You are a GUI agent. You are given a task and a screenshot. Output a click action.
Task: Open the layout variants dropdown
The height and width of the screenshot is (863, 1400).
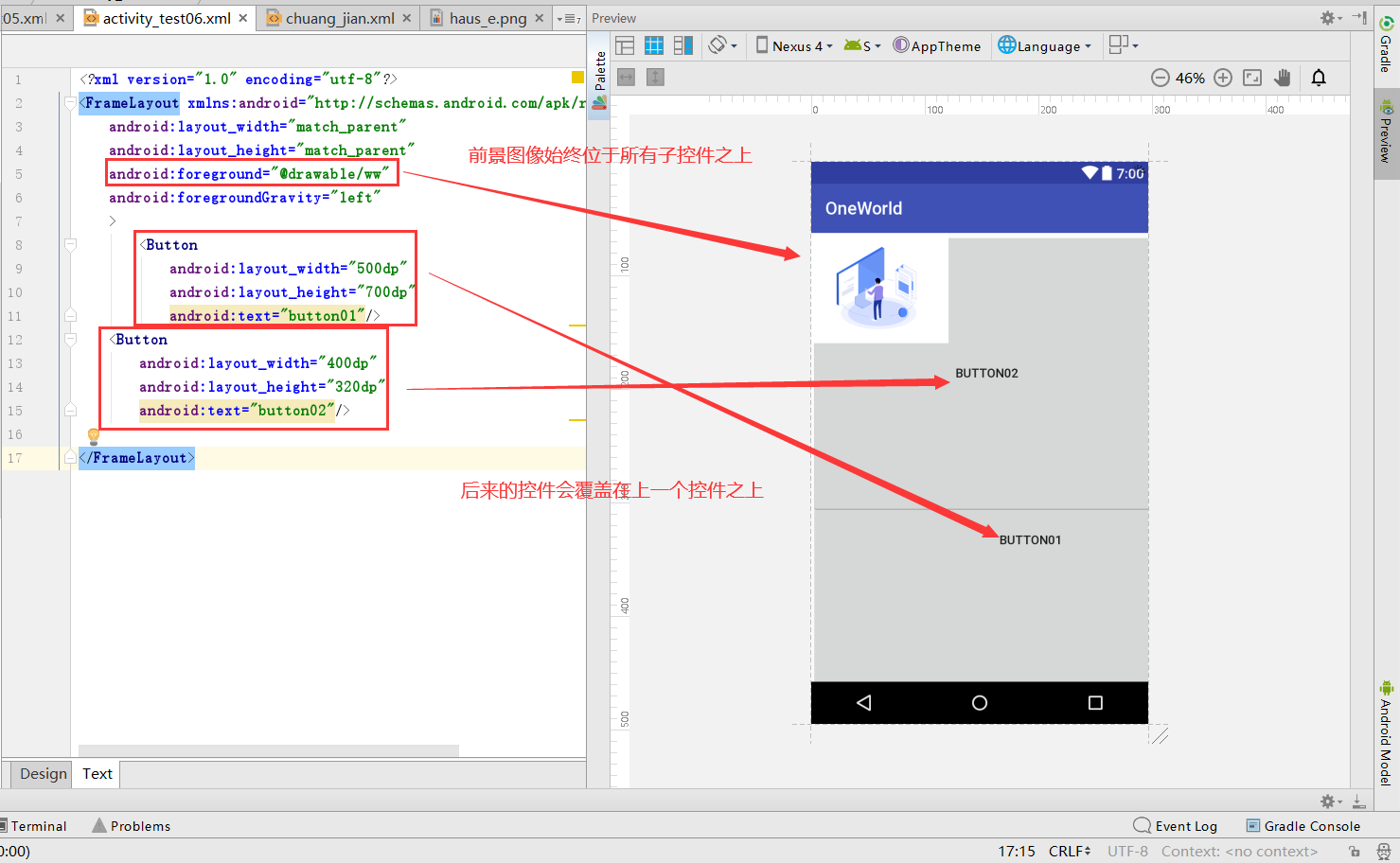click(x=1124, y=45)
